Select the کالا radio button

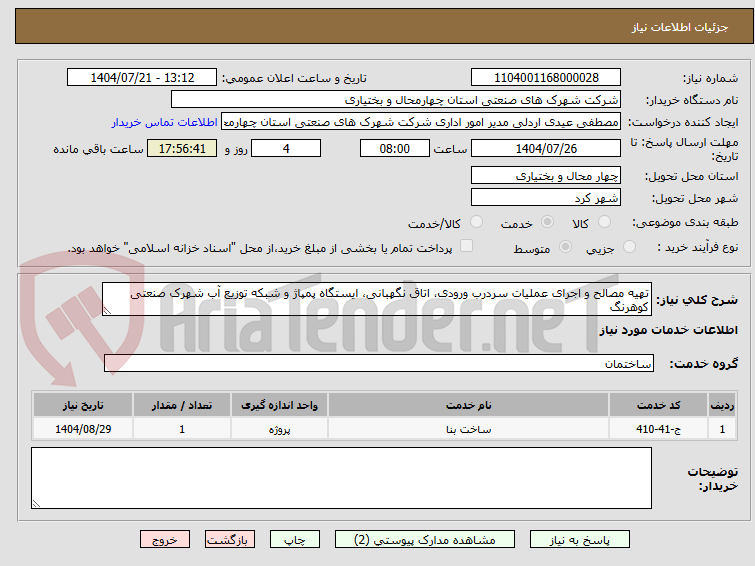[604, 222]
